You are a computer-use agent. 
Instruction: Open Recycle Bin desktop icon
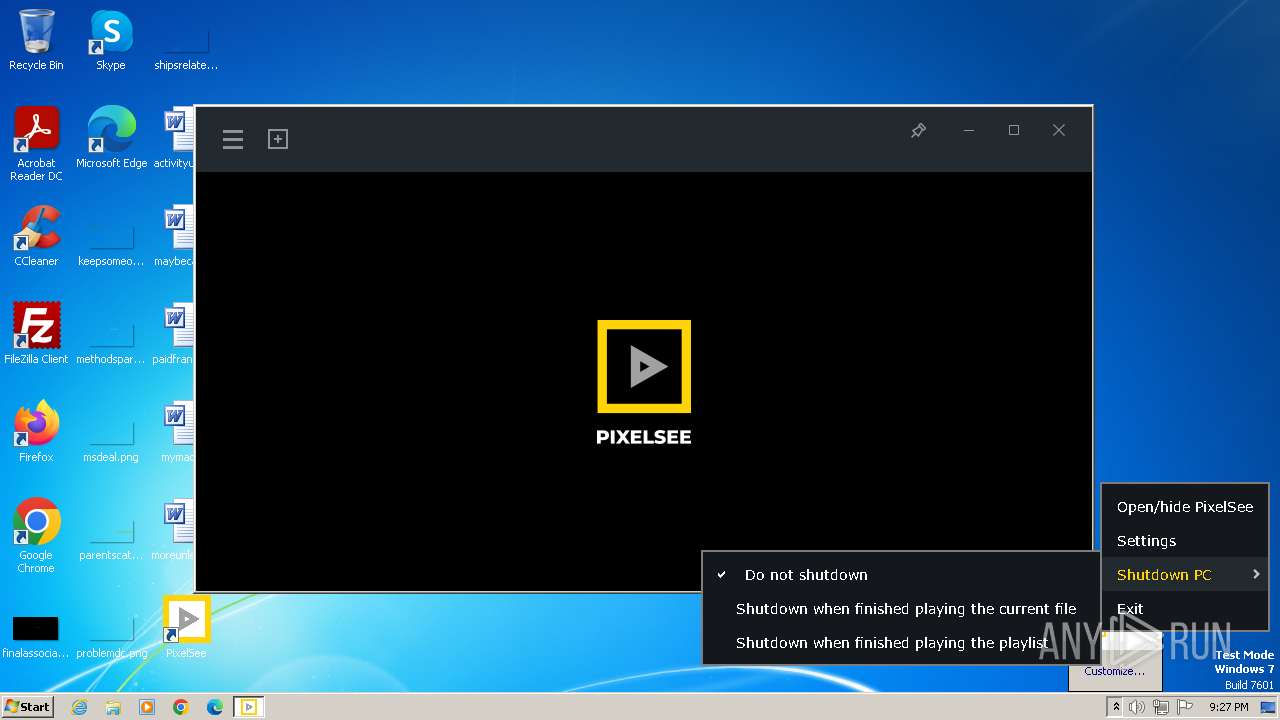(36, 40)
